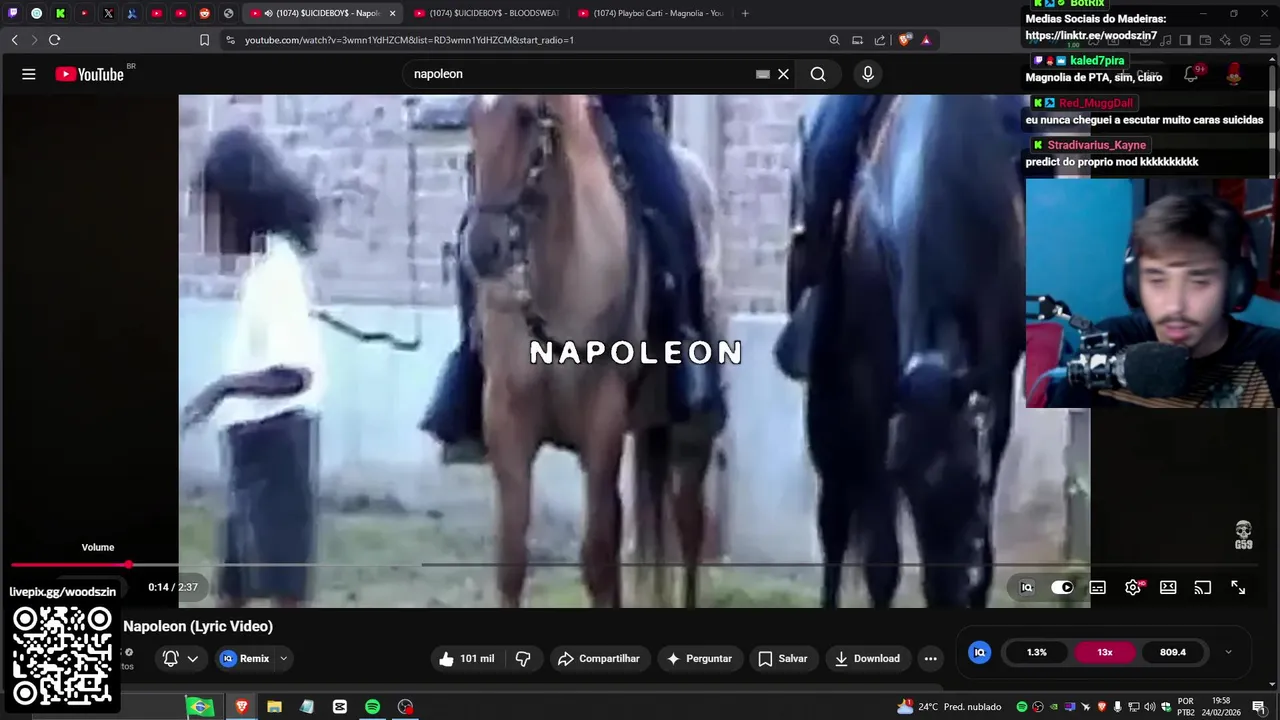This screenshot has height=720, width=1280.
Task: Bookmark this page in the address bar
Action: pos(205,40)
